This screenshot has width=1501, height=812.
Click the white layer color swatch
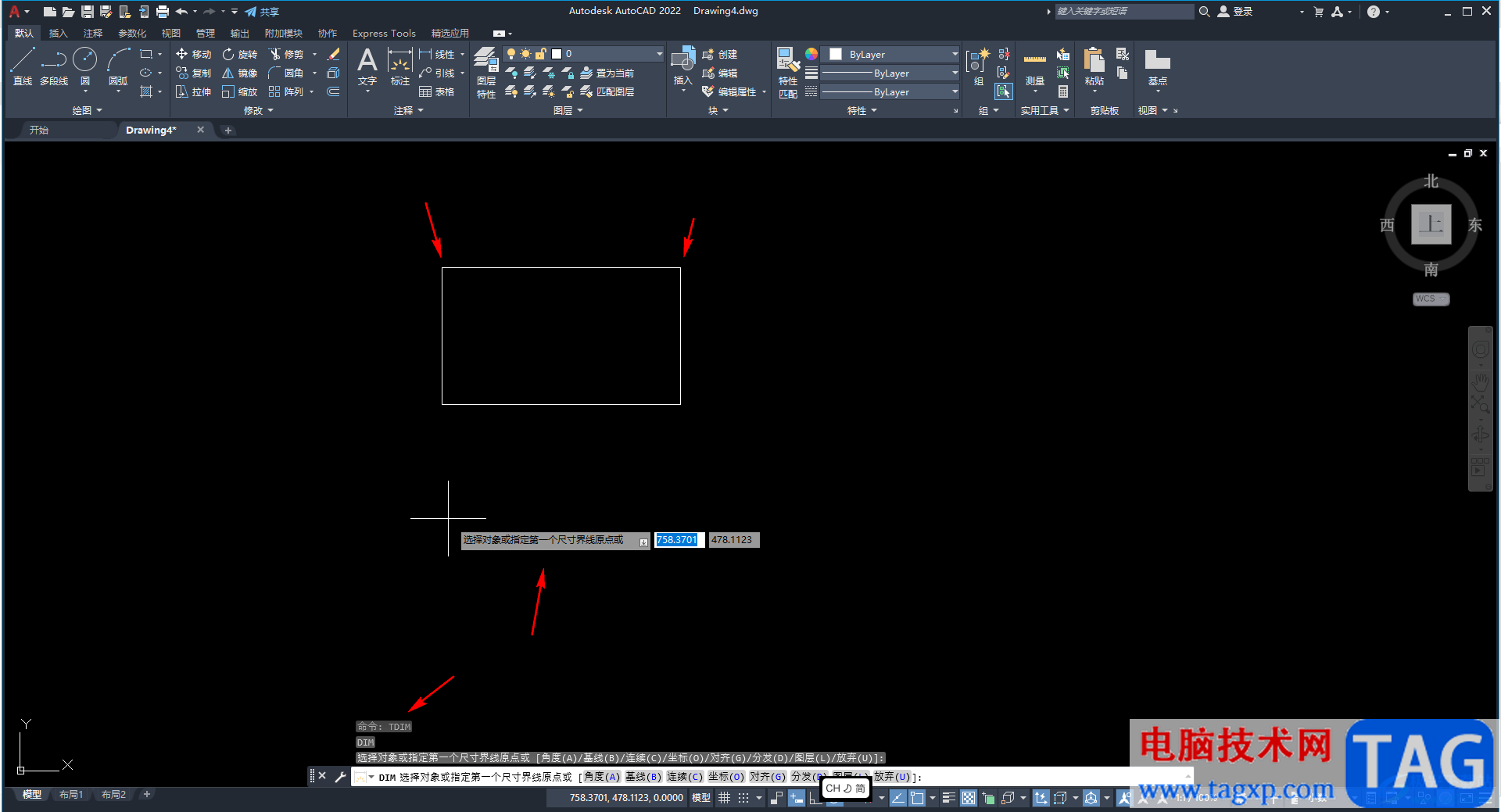pyautogui.click(x=557, y=54)
